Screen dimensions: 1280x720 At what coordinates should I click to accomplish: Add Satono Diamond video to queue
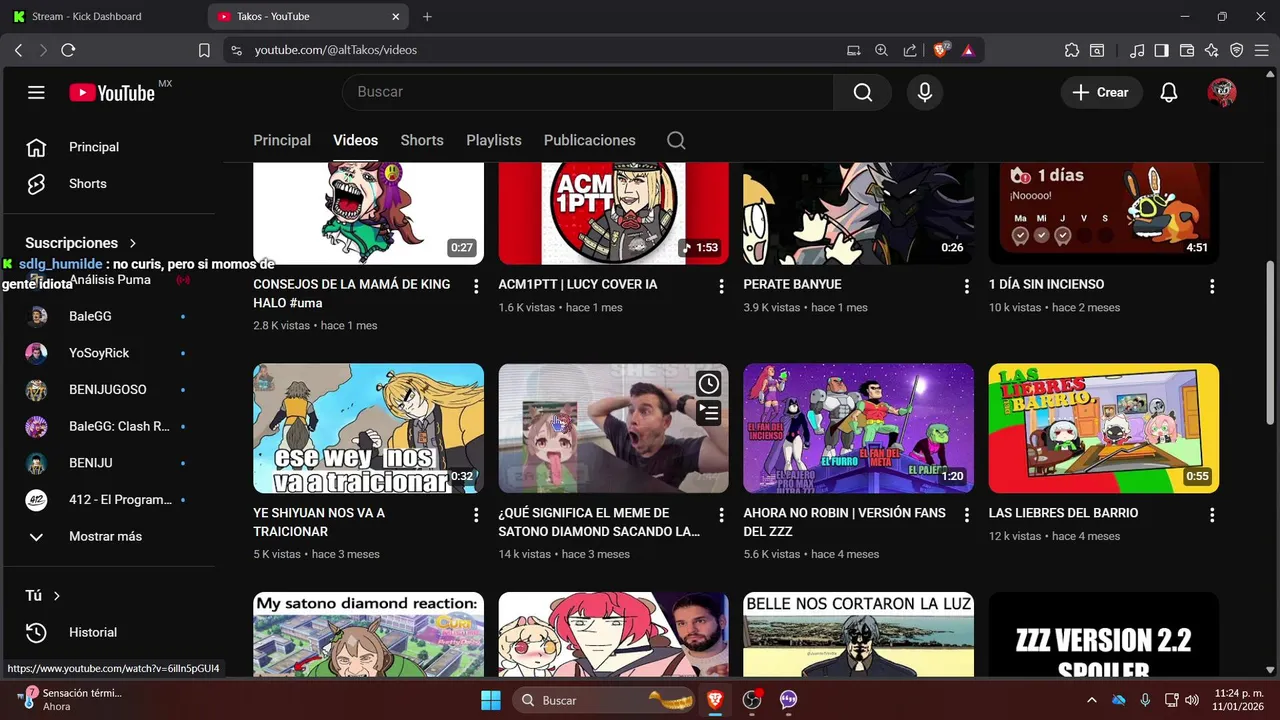[x=708, y=412]
